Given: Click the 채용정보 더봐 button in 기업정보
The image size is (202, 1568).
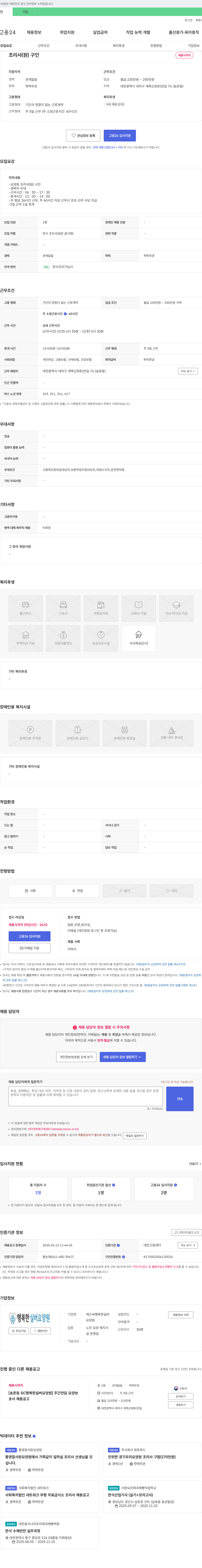Looking at the screenshot, I should click(181, 1315).
